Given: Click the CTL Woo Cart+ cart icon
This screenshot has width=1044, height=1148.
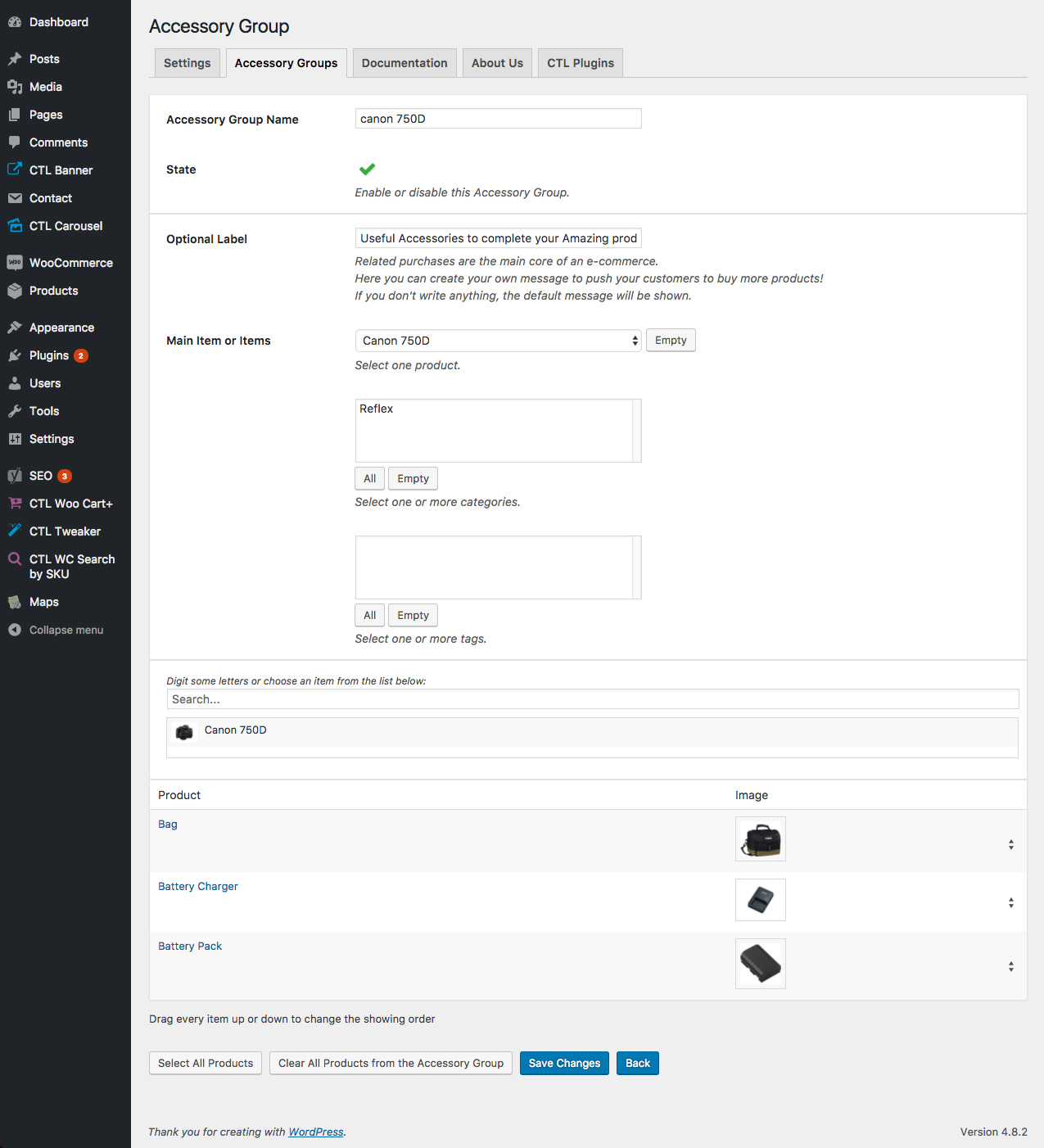Looking at the screenshot, I should click(15, 504).
